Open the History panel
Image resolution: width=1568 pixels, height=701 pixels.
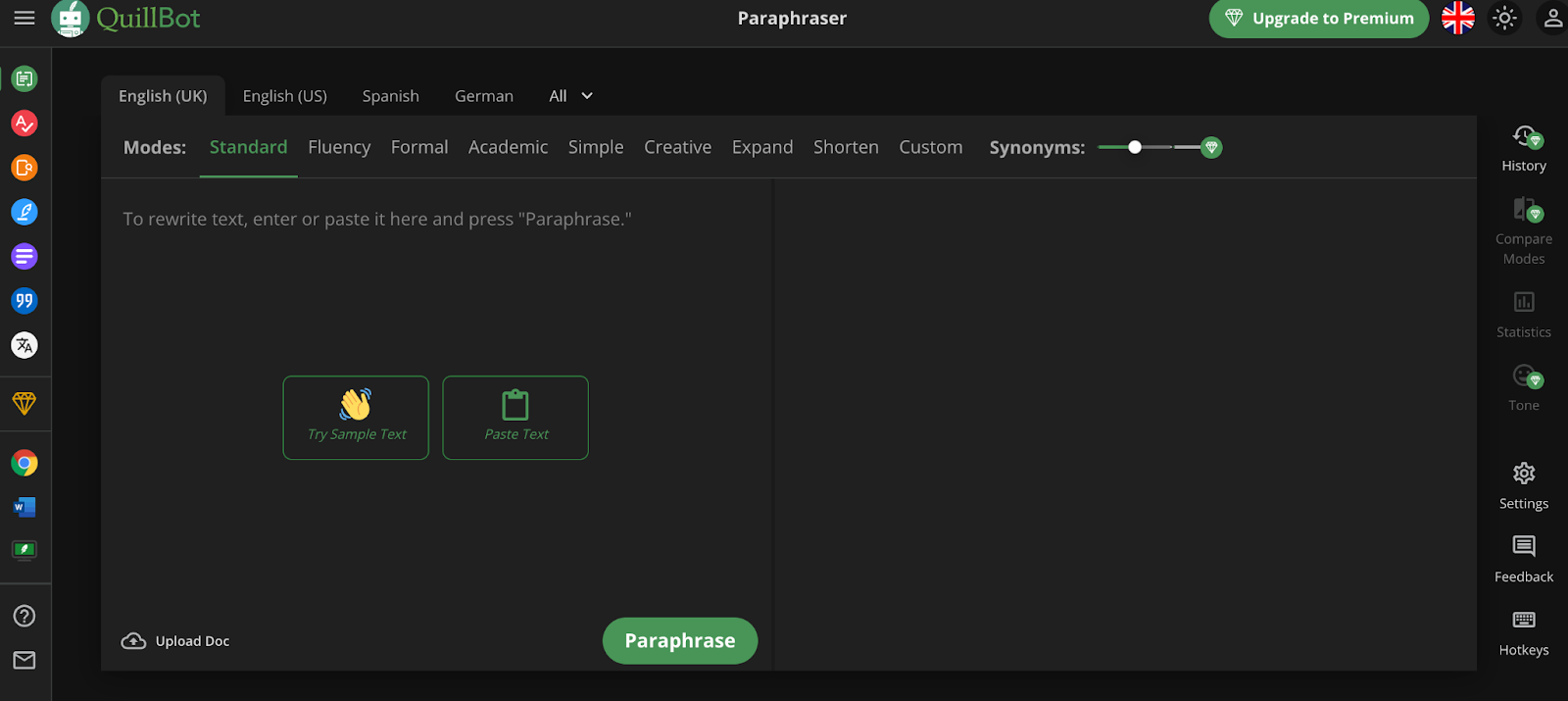click(1524, 149)
